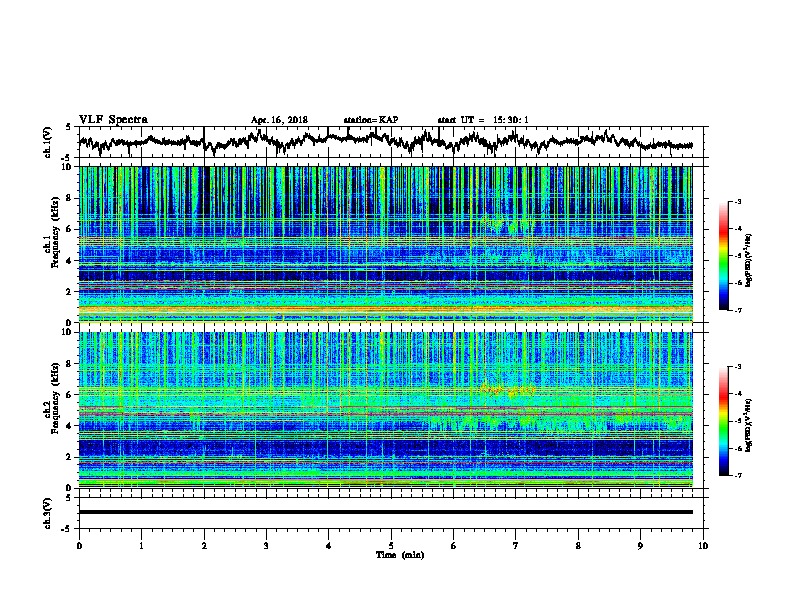
Task: Click the "1" tick on the Time axis
Action: click(141, 546)
